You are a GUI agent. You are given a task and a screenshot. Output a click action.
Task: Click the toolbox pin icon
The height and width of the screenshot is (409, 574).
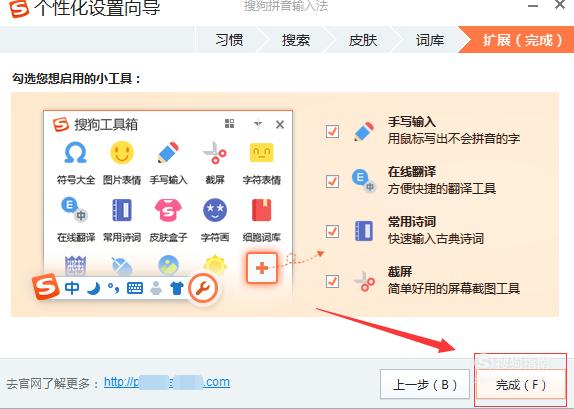[258, 124]
